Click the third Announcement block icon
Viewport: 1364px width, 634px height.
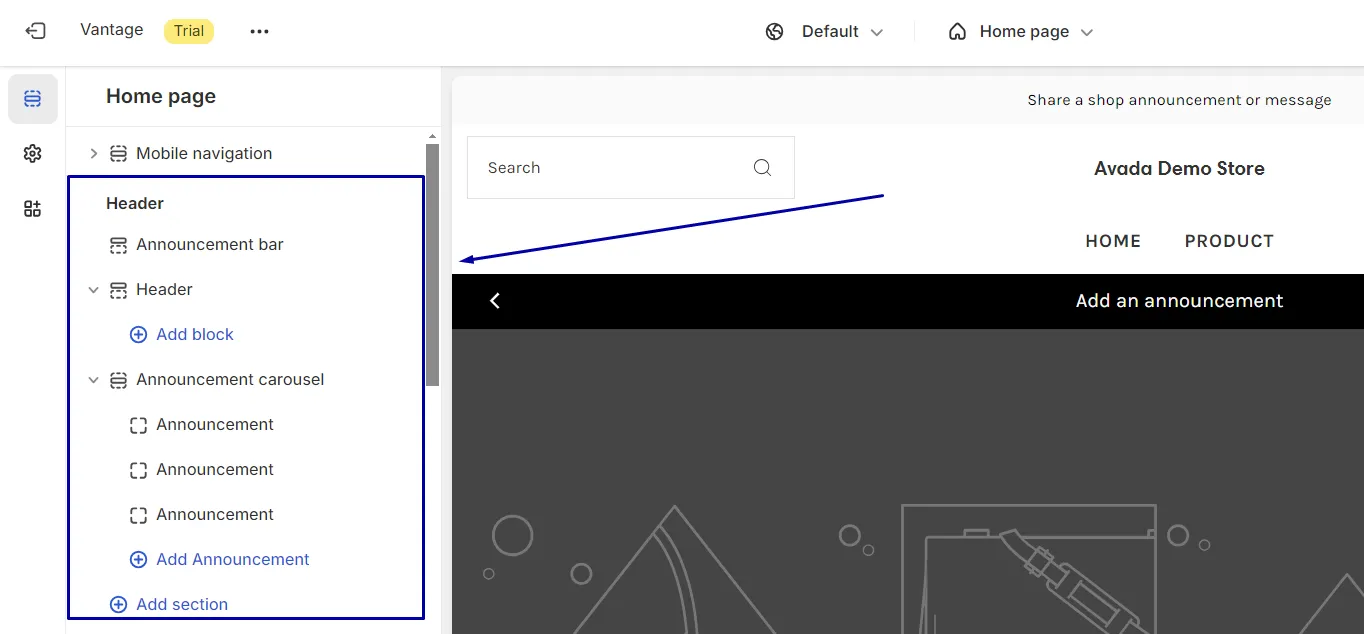point(138,515)
